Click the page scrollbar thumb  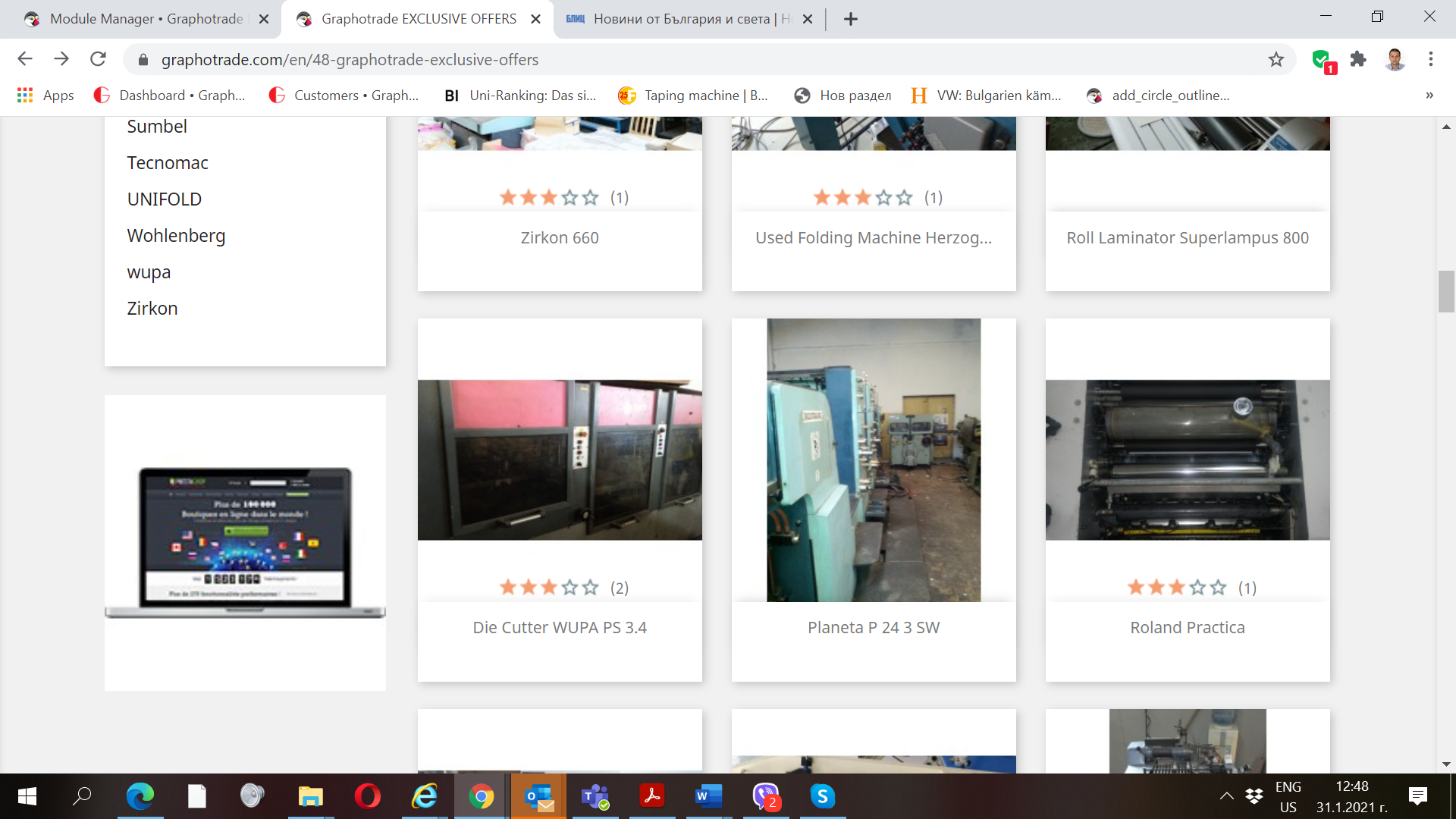[x=1446, y=291]
